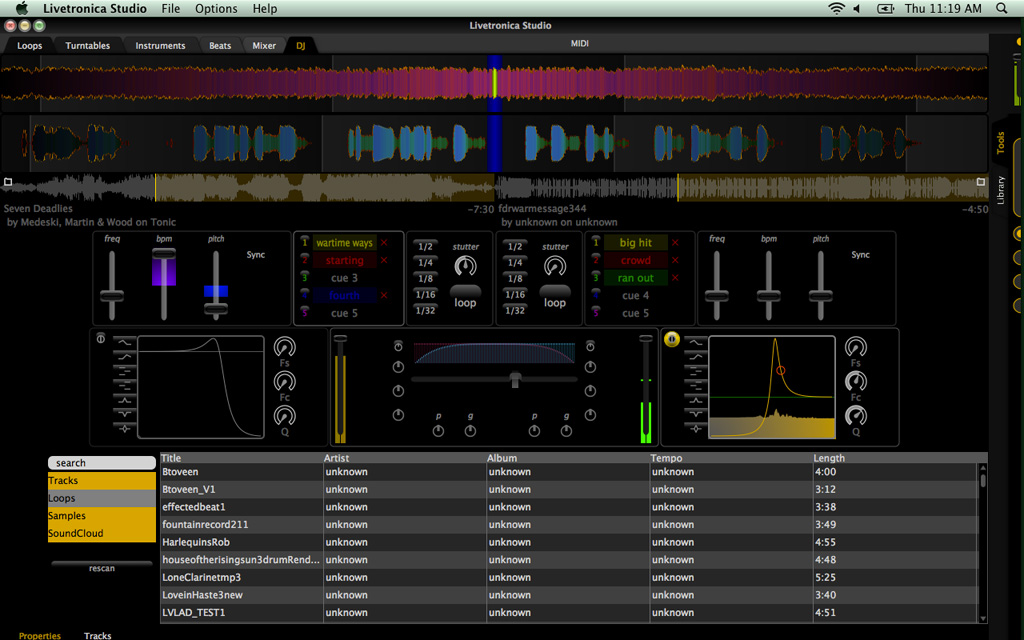
Task: Enable Sync on the left deck
Action: pyautogui.click(x=256, y=255)
